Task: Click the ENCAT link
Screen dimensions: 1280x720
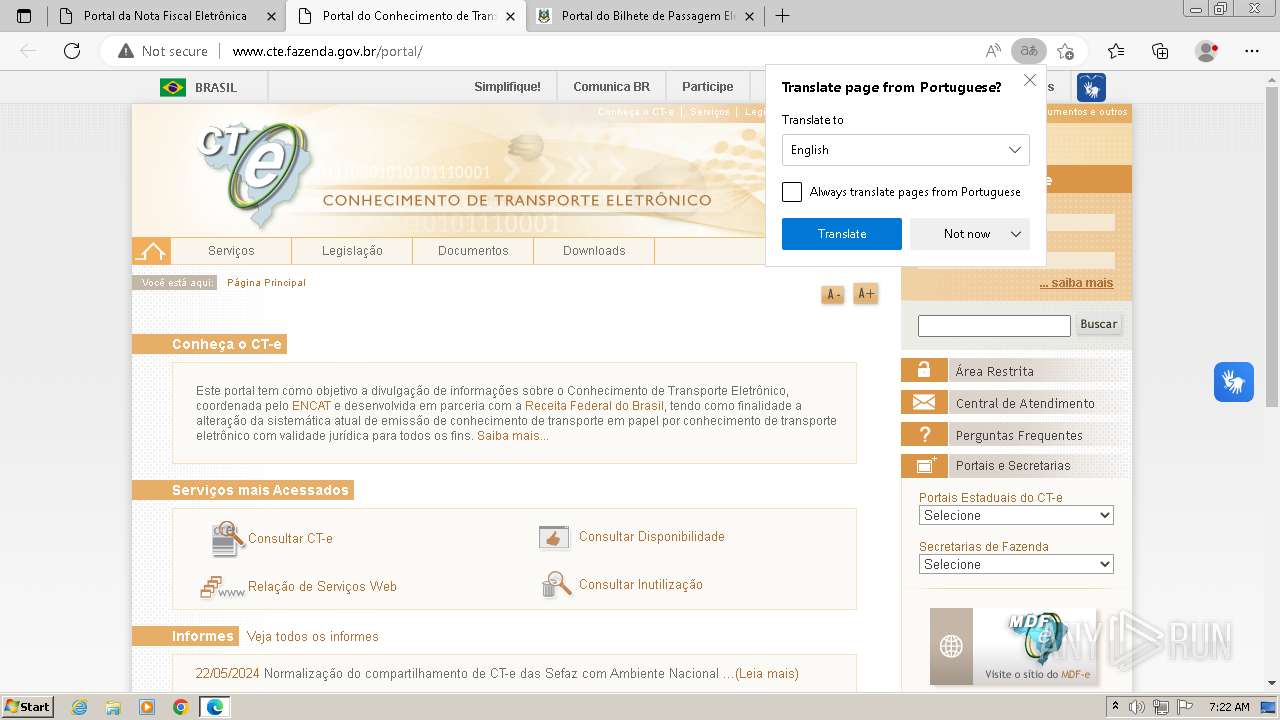Action: pos(311,406)
